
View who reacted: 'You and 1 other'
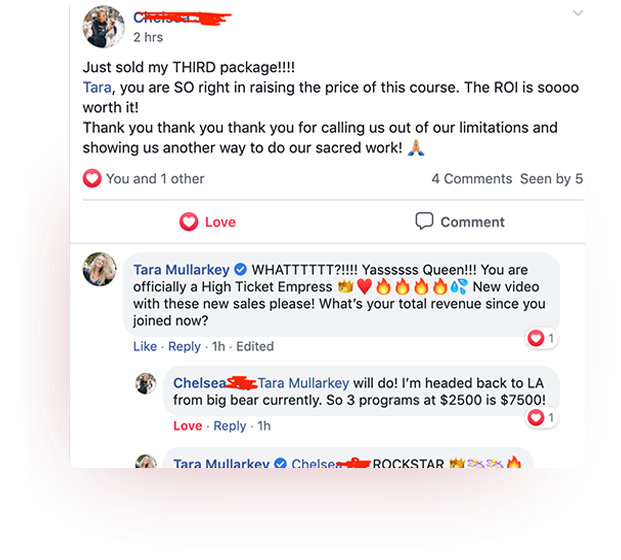(155, 179)
